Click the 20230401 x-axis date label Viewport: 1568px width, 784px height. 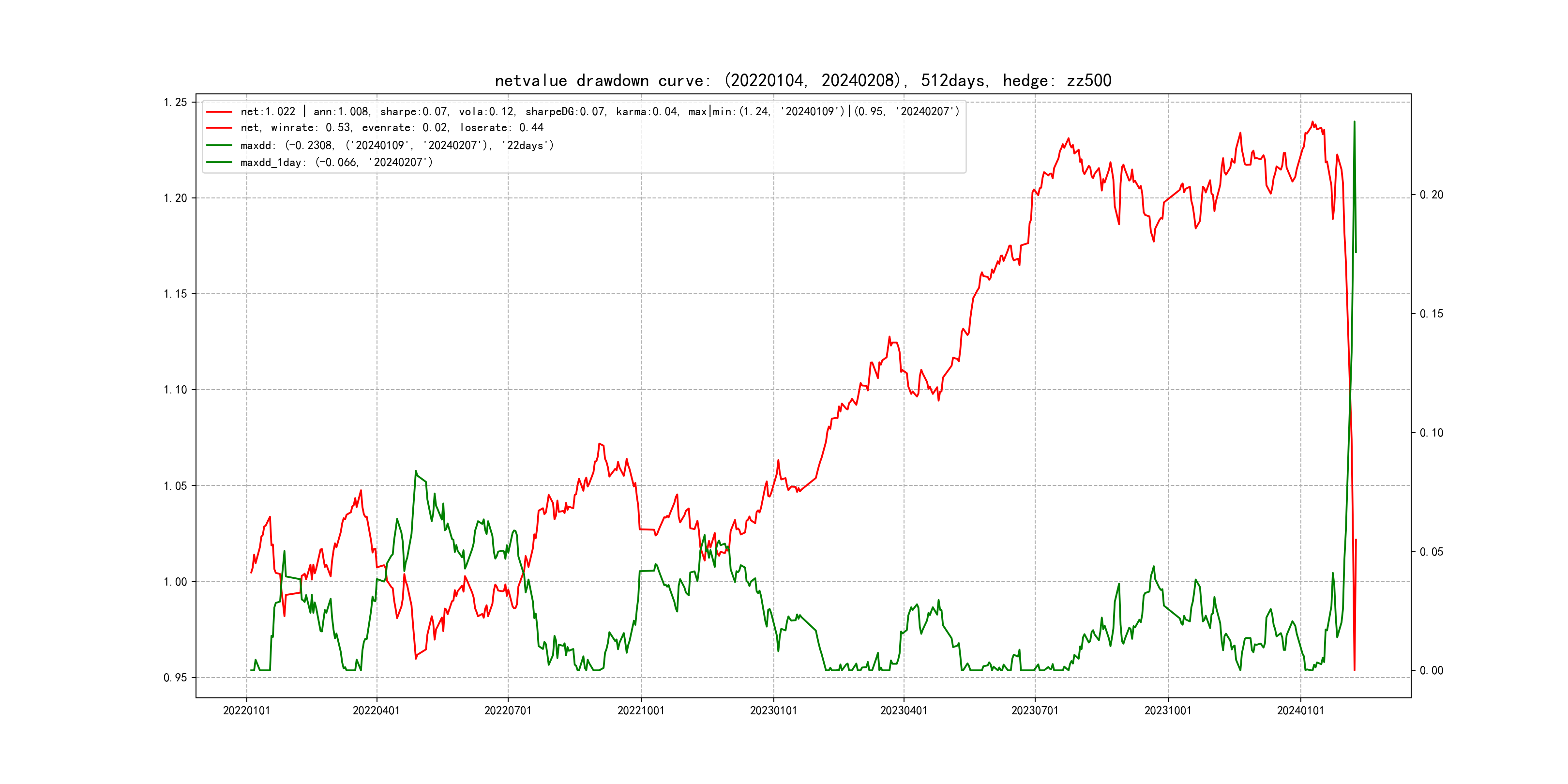tap(904, 711)
